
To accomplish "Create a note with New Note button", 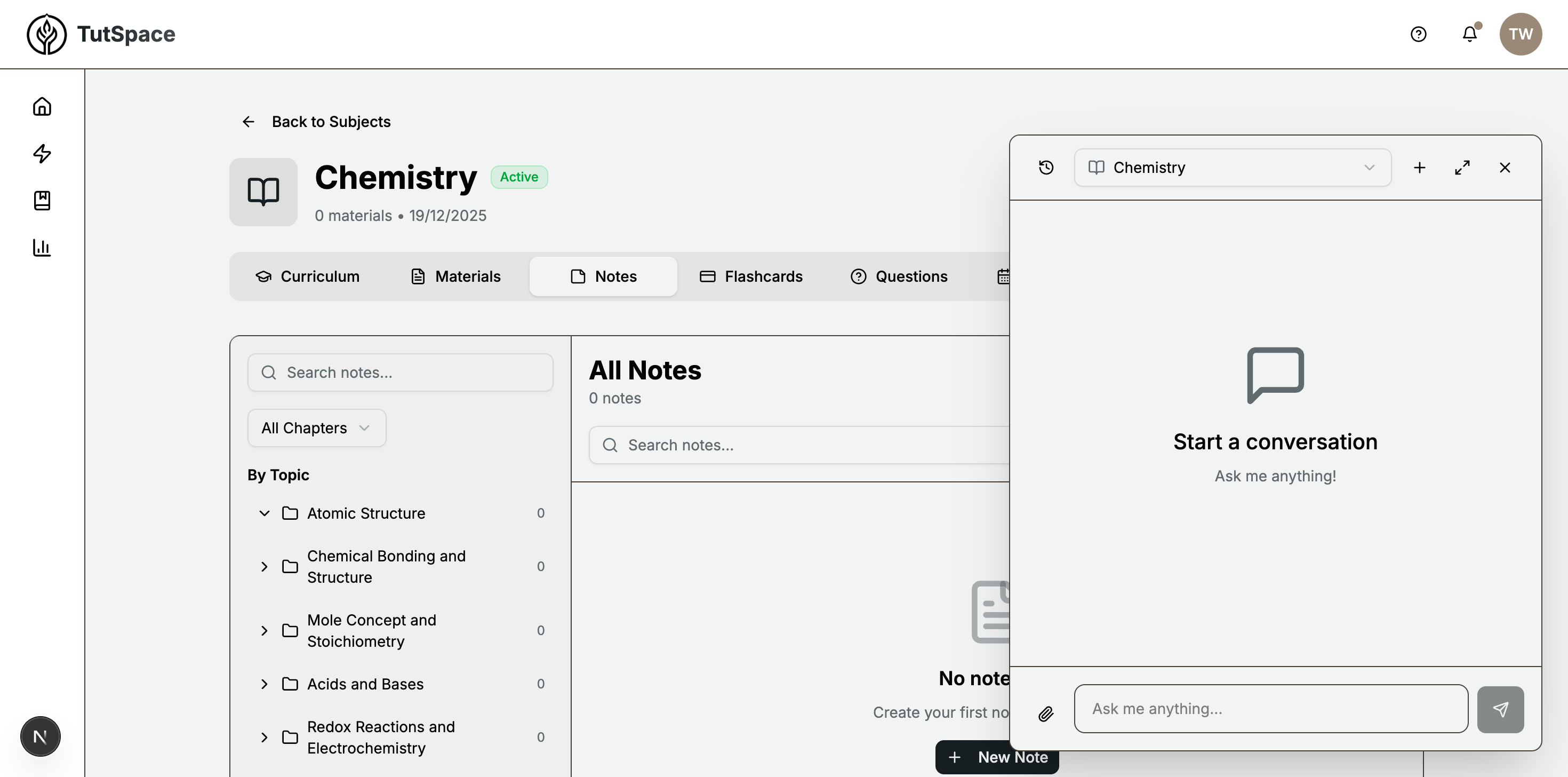I will click(996, 757).
